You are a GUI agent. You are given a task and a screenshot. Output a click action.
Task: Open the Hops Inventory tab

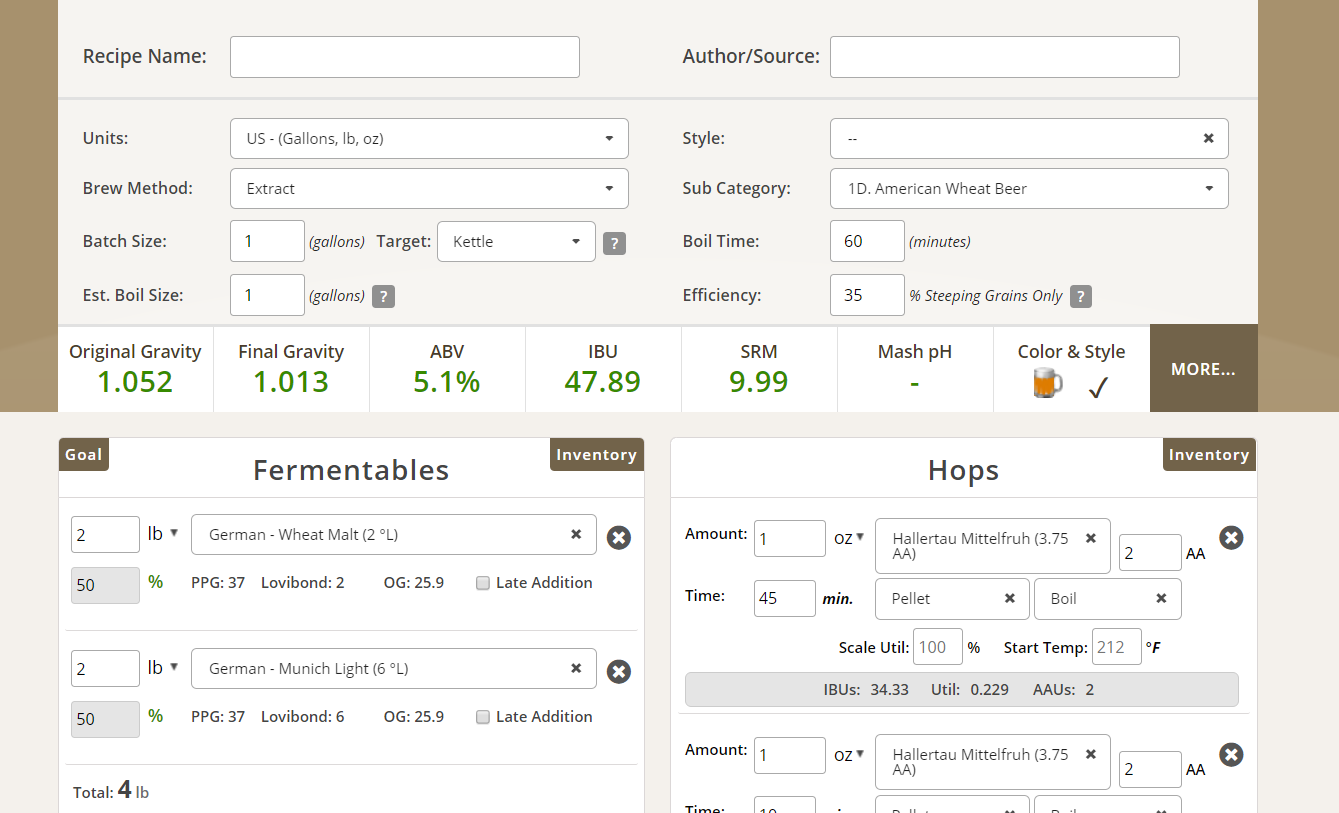(1209, 454)
